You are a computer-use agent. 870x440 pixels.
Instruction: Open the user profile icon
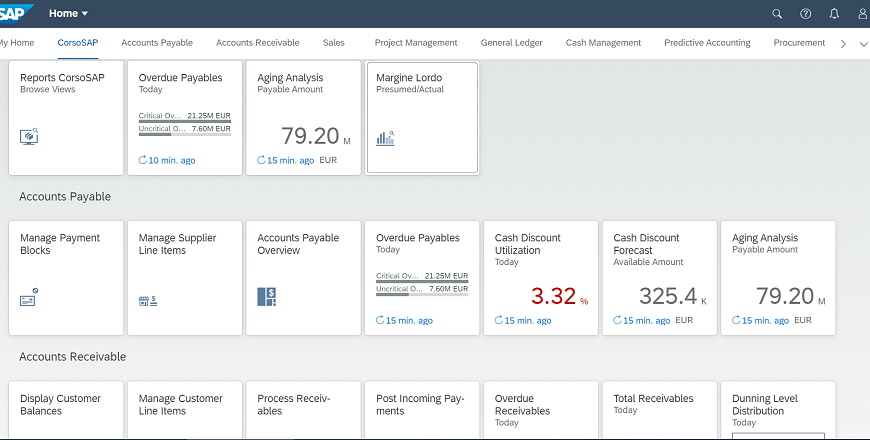point(863,14)
